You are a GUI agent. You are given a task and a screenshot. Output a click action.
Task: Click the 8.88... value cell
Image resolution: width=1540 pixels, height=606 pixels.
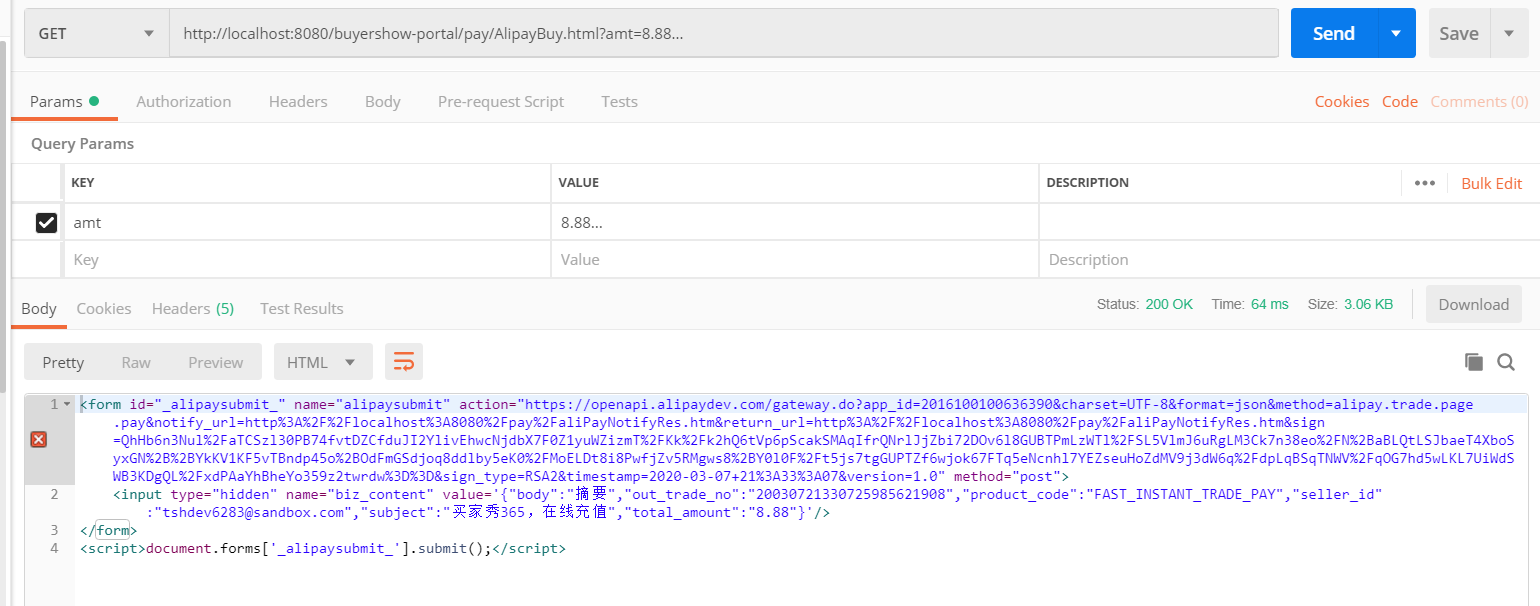tap(794, 222)
